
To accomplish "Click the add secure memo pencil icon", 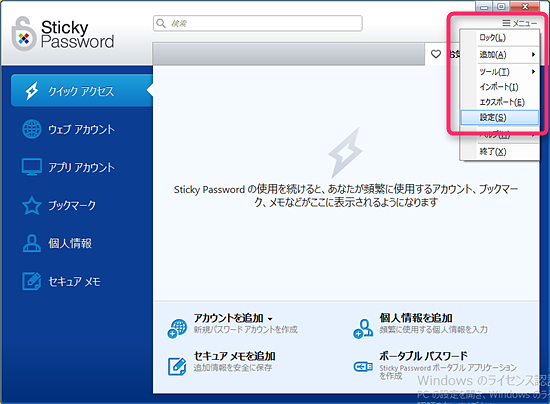I will point(177,366).
